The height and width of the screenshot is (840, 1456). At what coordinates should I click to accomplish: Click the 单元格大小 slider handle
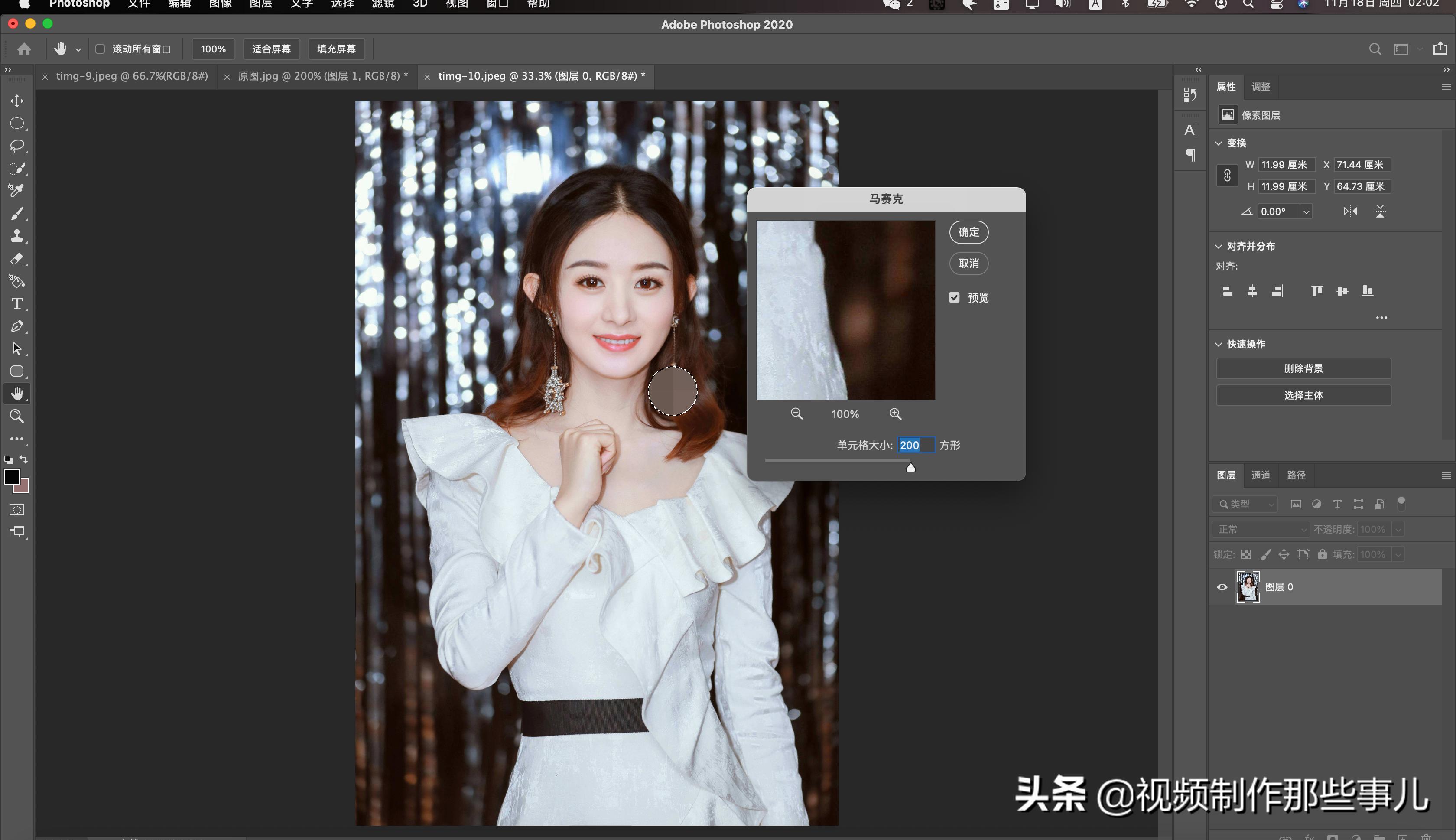910,467
